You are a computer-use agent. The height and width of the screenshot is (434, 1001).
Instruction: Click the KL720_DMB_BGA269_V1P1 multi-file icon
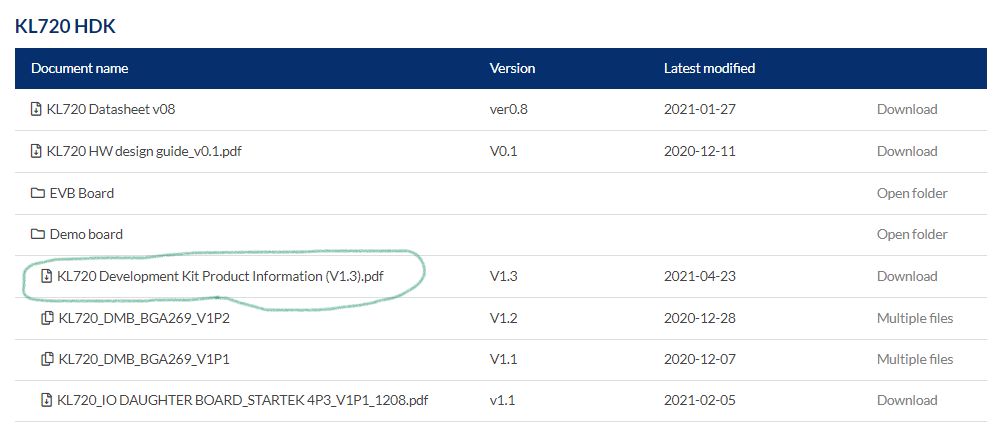pos(47,359)
